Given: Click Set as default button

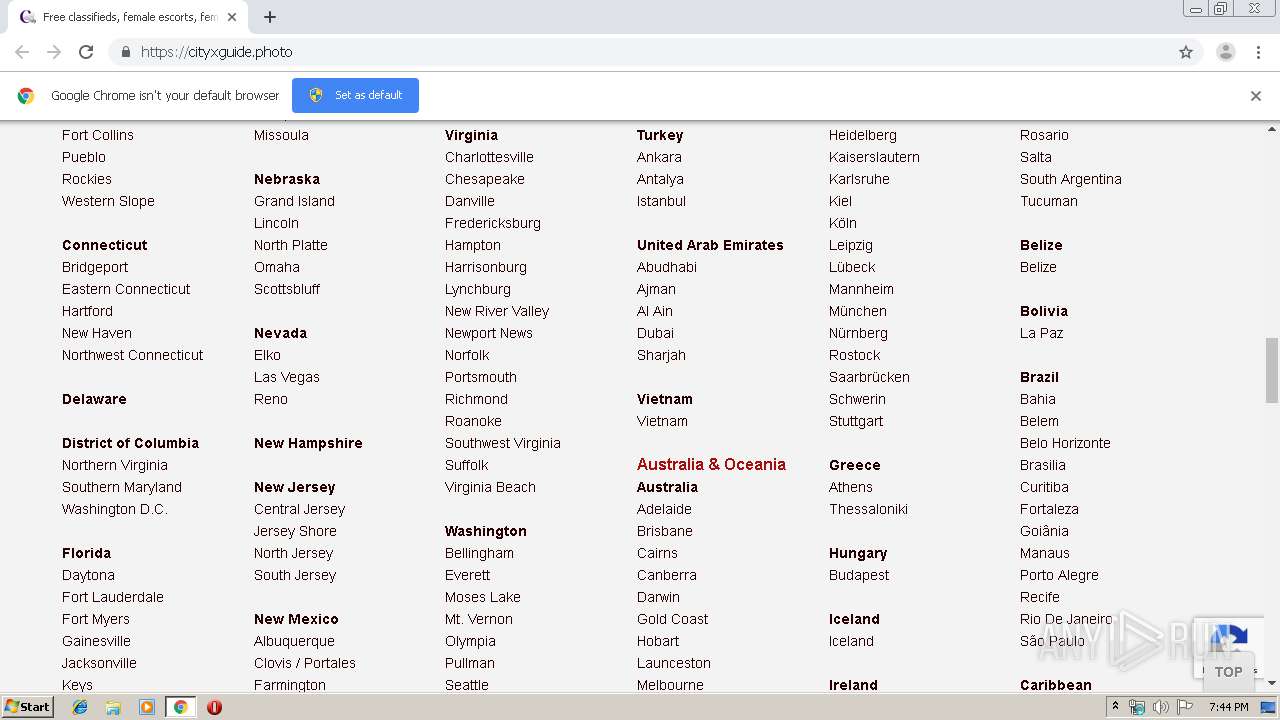Looking at the screenshot, I should click(x=355, y=95).
